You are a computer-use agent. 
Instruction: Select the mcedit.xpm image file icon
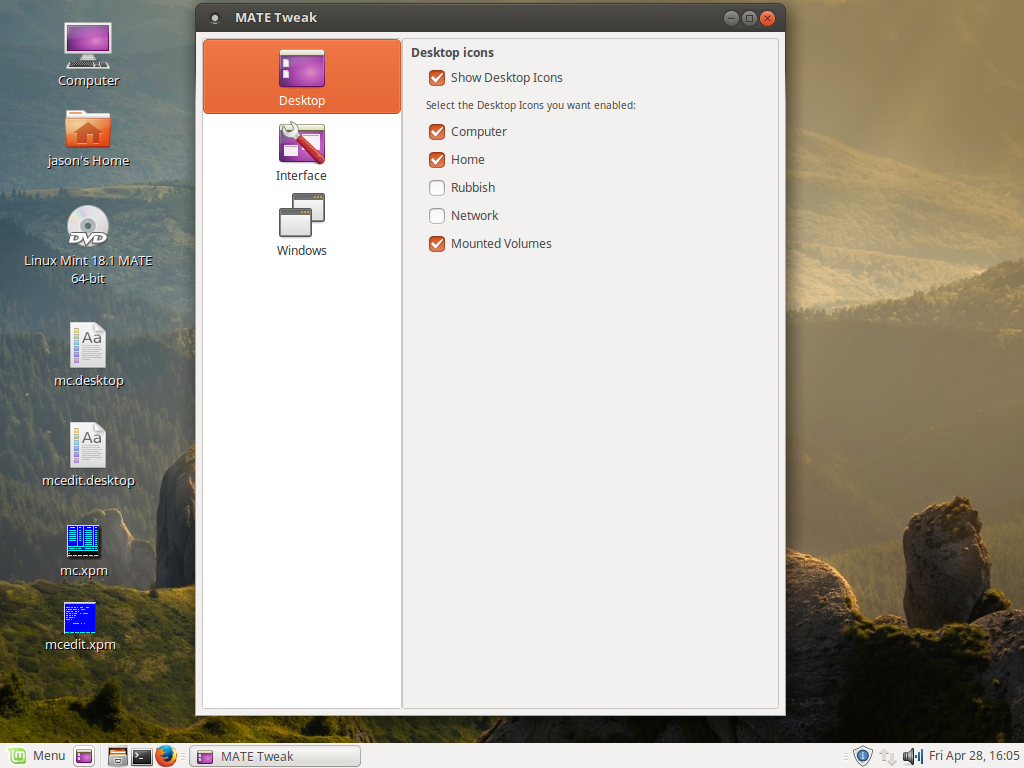pyautogui.click(x=80, y=626)
